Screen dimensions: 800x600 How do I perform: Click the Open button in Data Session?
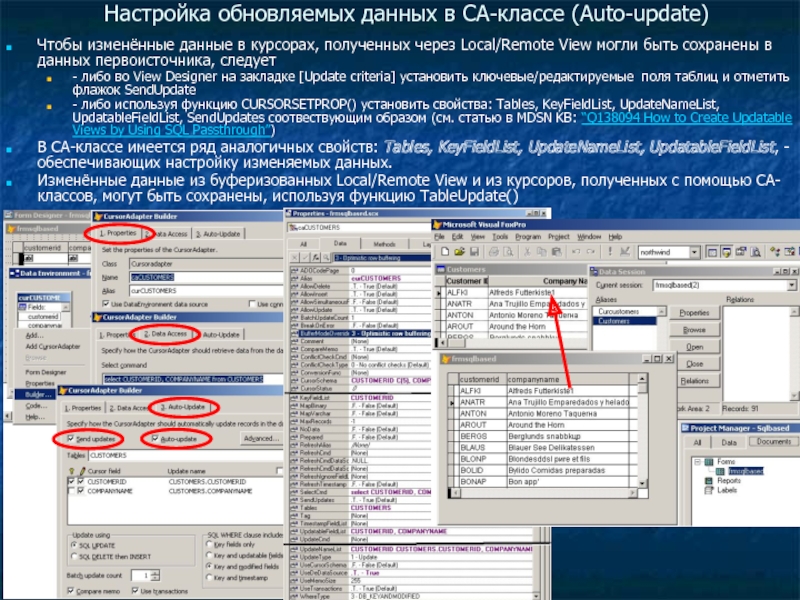[694, 347]
